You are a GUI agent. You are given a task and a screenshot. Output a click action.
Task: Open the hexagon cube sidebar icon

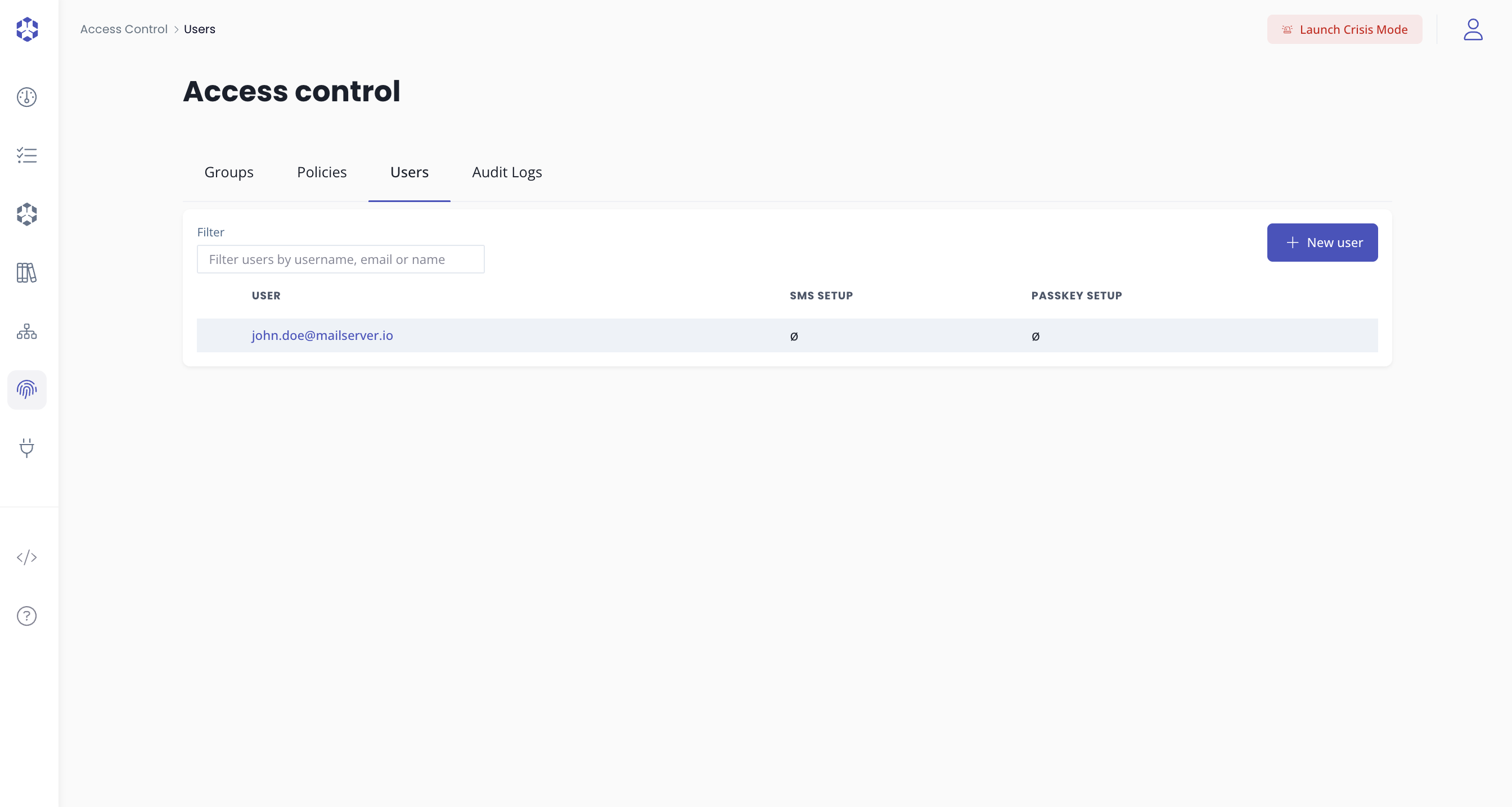27,214
